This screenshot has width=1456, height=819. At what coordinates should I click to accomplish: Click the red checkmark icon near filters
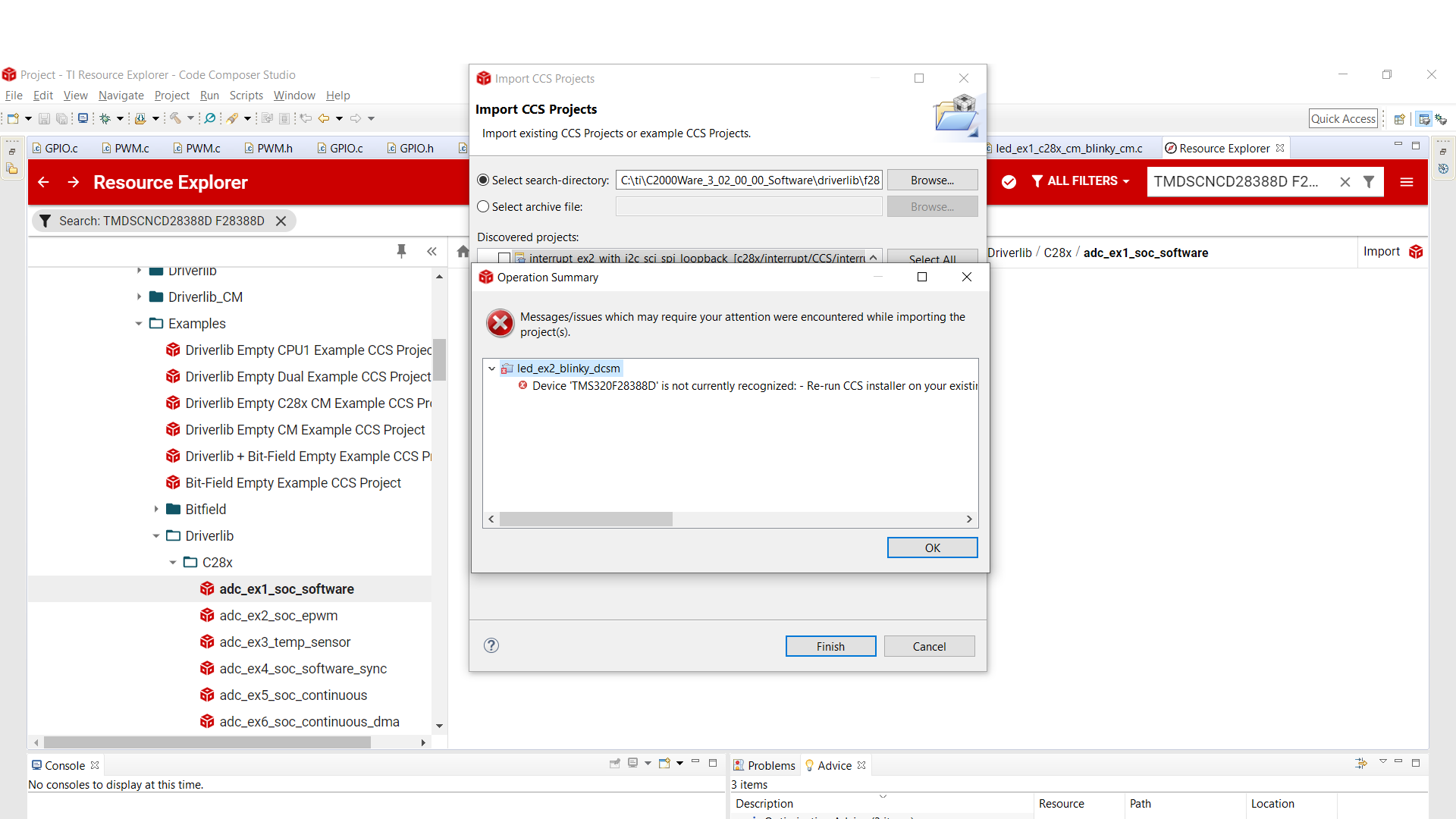click(1009, 182)
